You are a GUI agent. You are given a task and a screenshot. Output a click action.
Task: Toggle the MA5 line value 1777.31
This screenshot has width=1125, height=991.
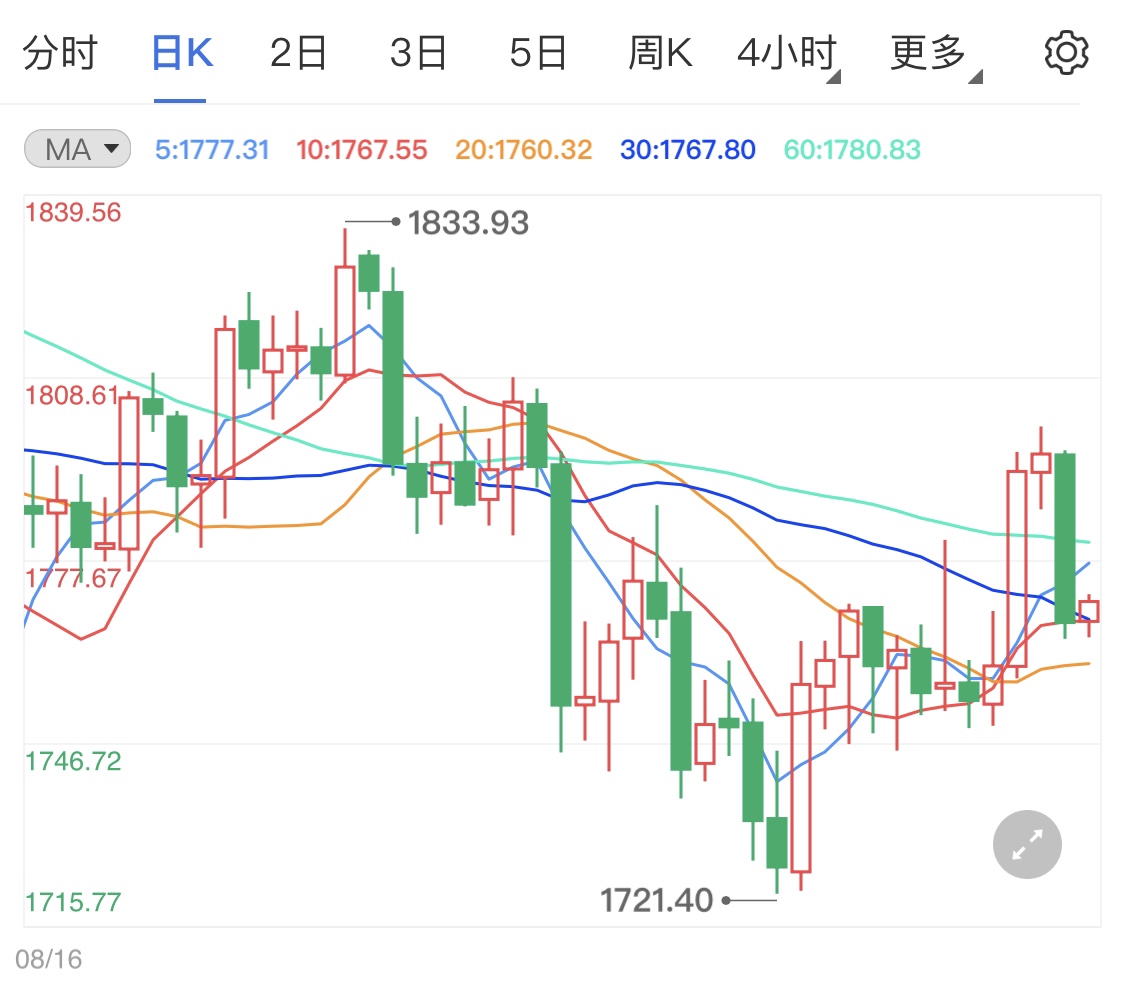point(212,148)
